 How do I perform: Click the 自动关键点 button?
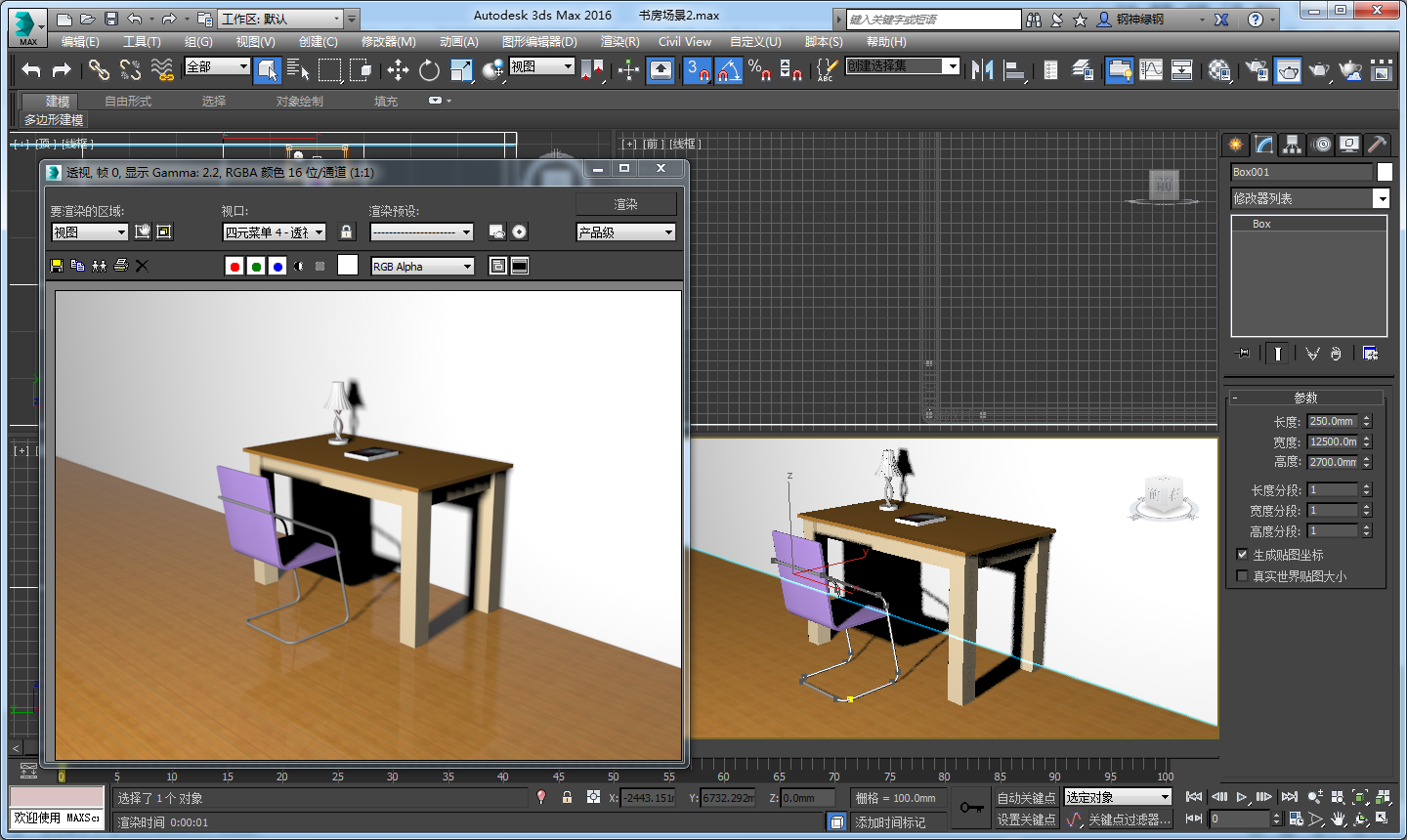pos(1026,798)
